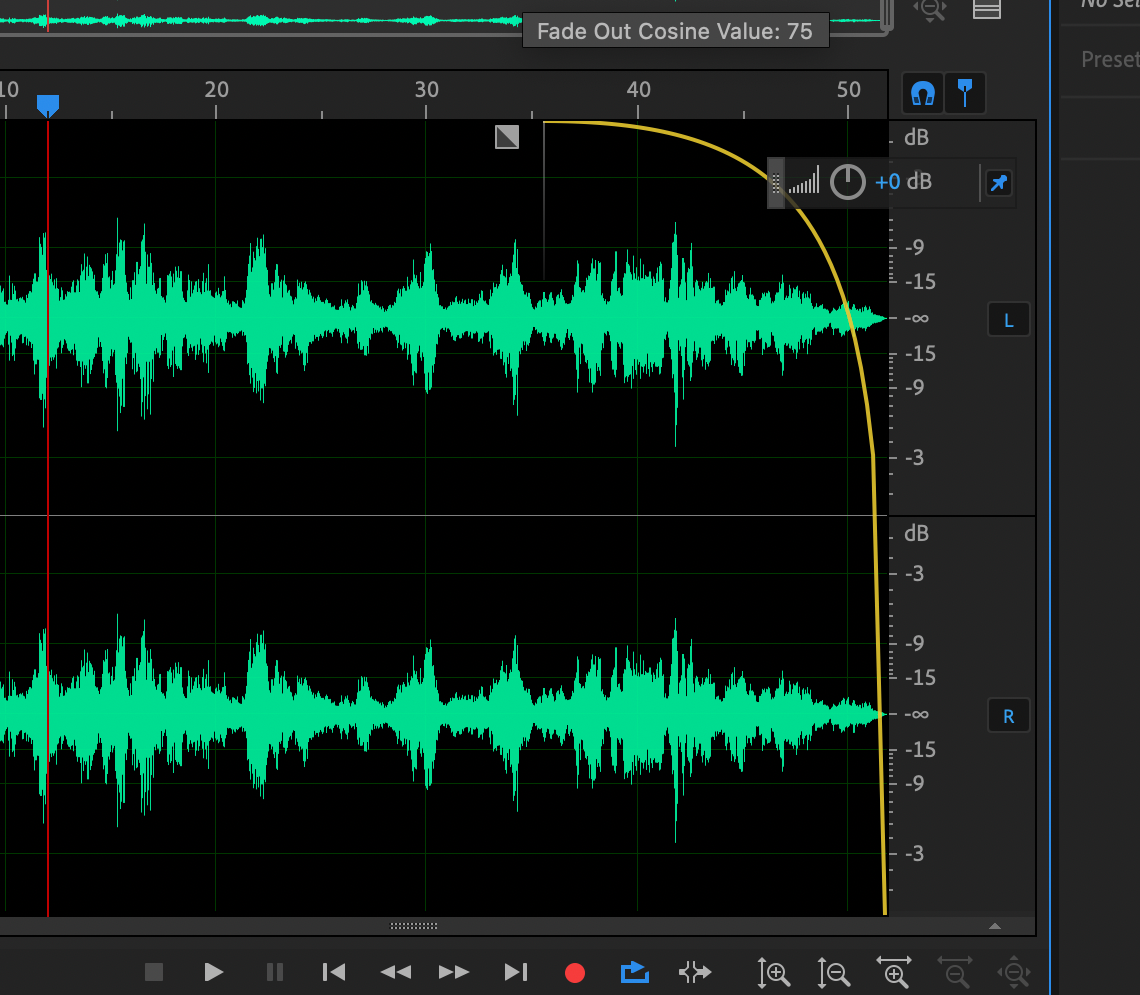Click the blue playhead marker on ruler
The width and height of the screenshot is (1140, 995).
pos(48,105)
